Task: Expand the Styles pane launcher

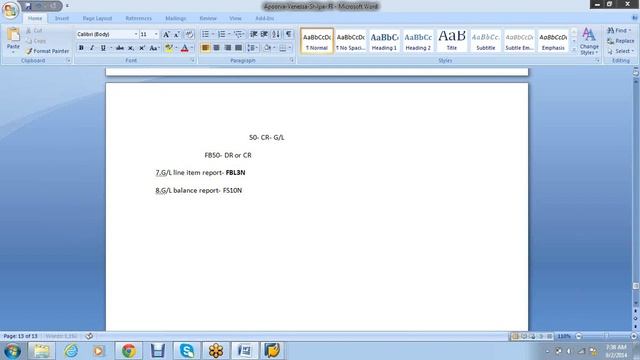Action: tap(597, 60)
